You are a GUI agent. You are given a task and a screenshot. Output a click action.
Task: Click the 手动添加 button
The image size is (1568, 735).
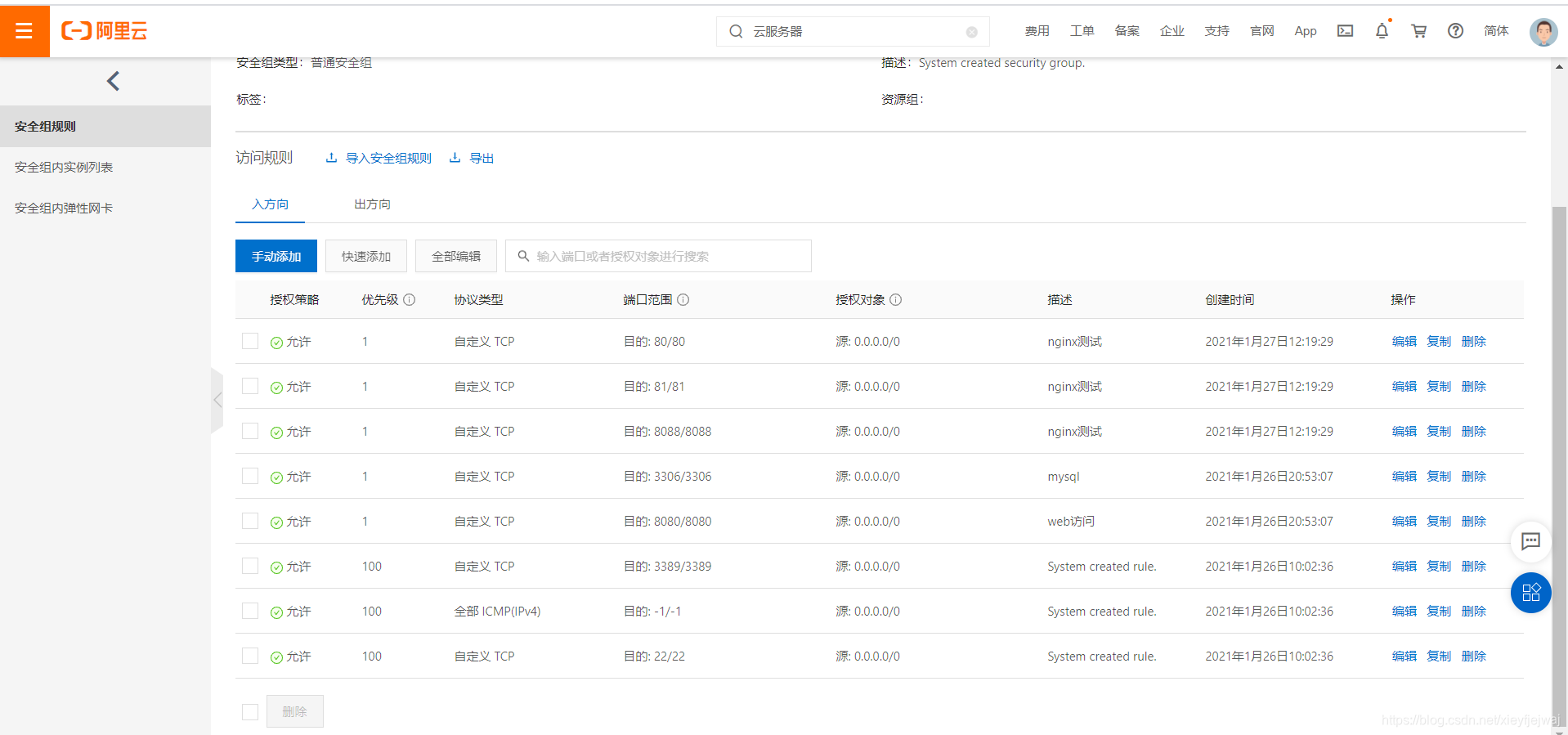click(x=276, y=256)
